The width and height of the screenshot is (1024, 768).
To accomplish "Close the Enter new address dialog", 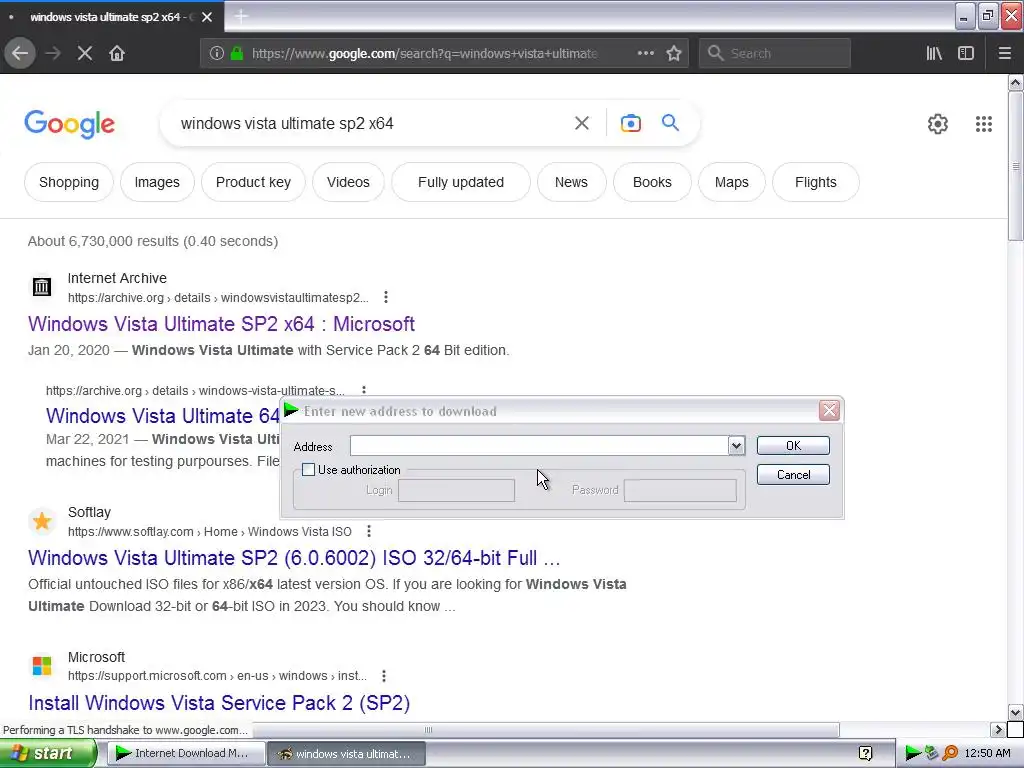I will tap(829, 410).
